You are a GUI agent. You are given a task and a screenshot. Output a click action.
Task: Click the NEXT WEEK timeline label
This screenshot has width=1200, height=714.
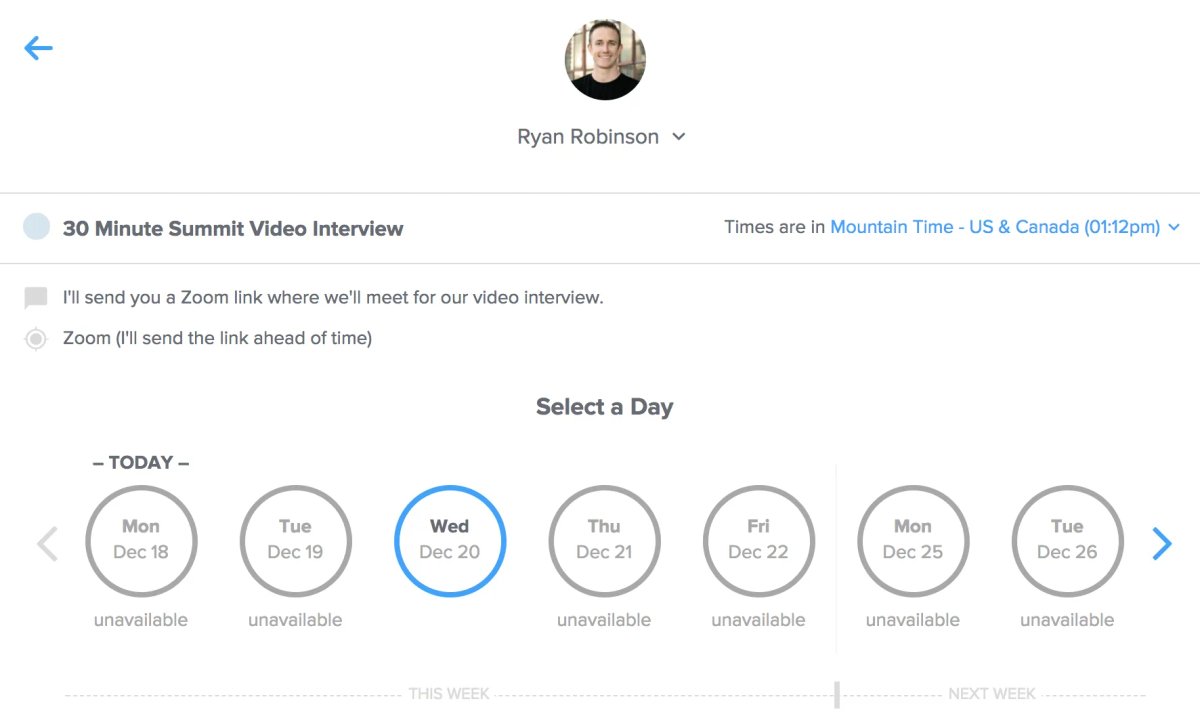pyautogui.click(x=992, y=693)
